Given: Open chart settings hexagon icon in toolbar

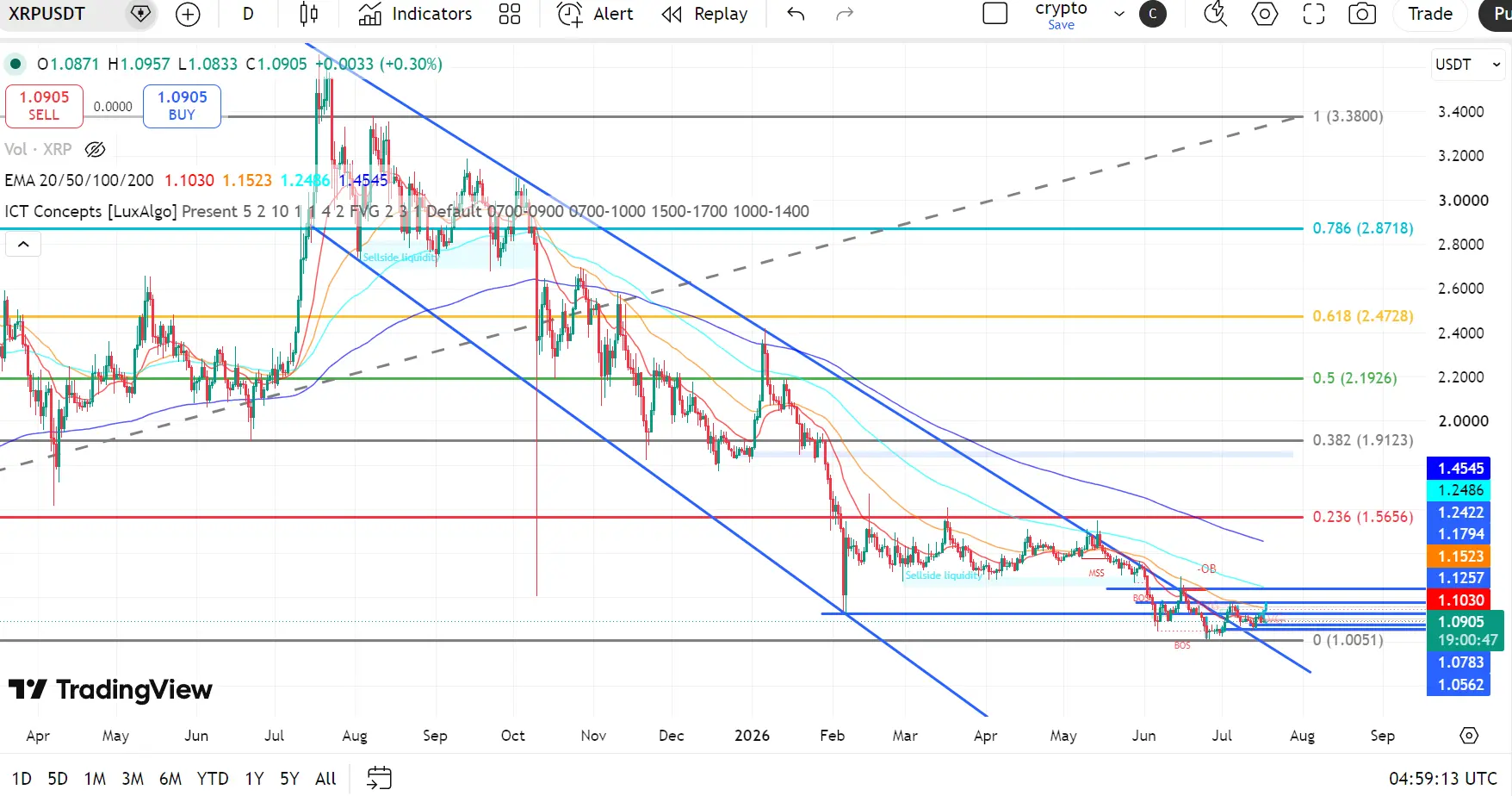Looking at the screenshot, I should pos(1264,14).
